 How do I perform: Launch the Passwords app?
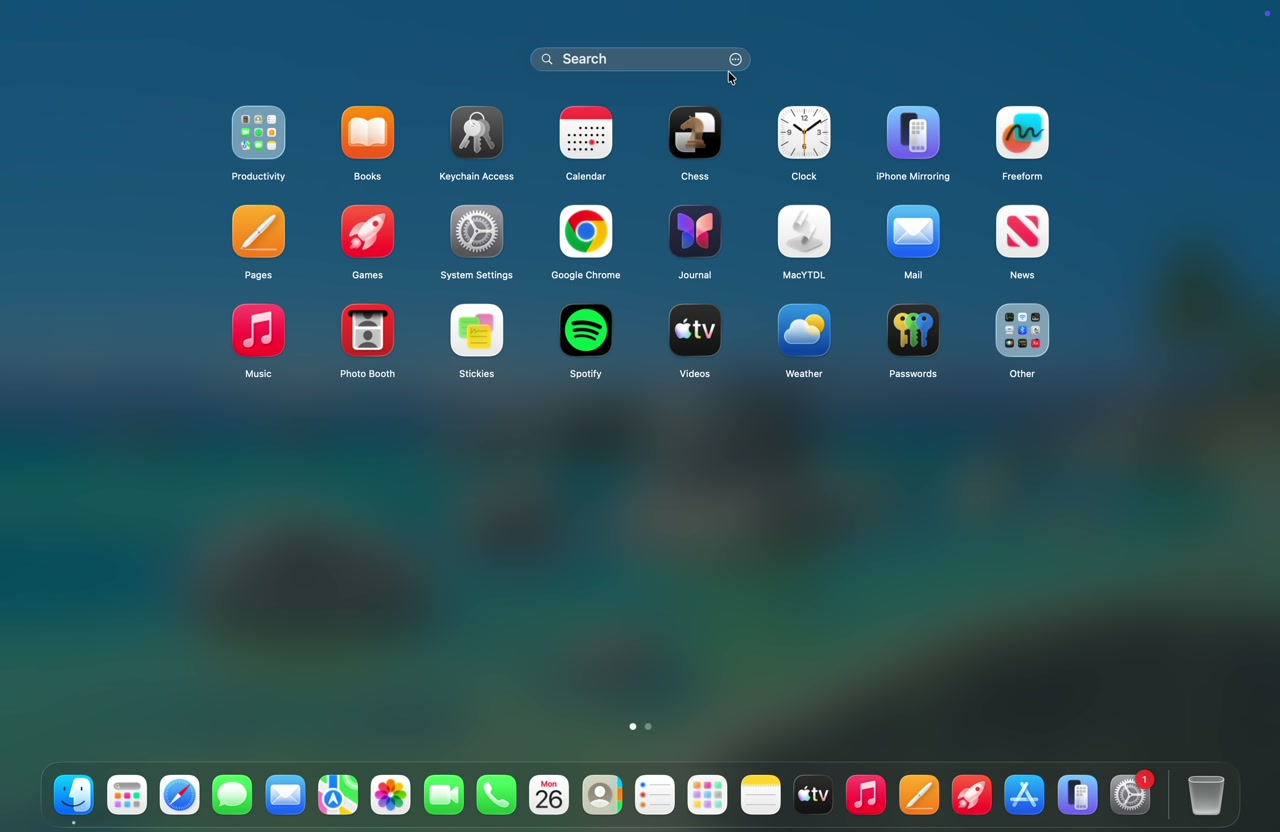click(913, 331)
